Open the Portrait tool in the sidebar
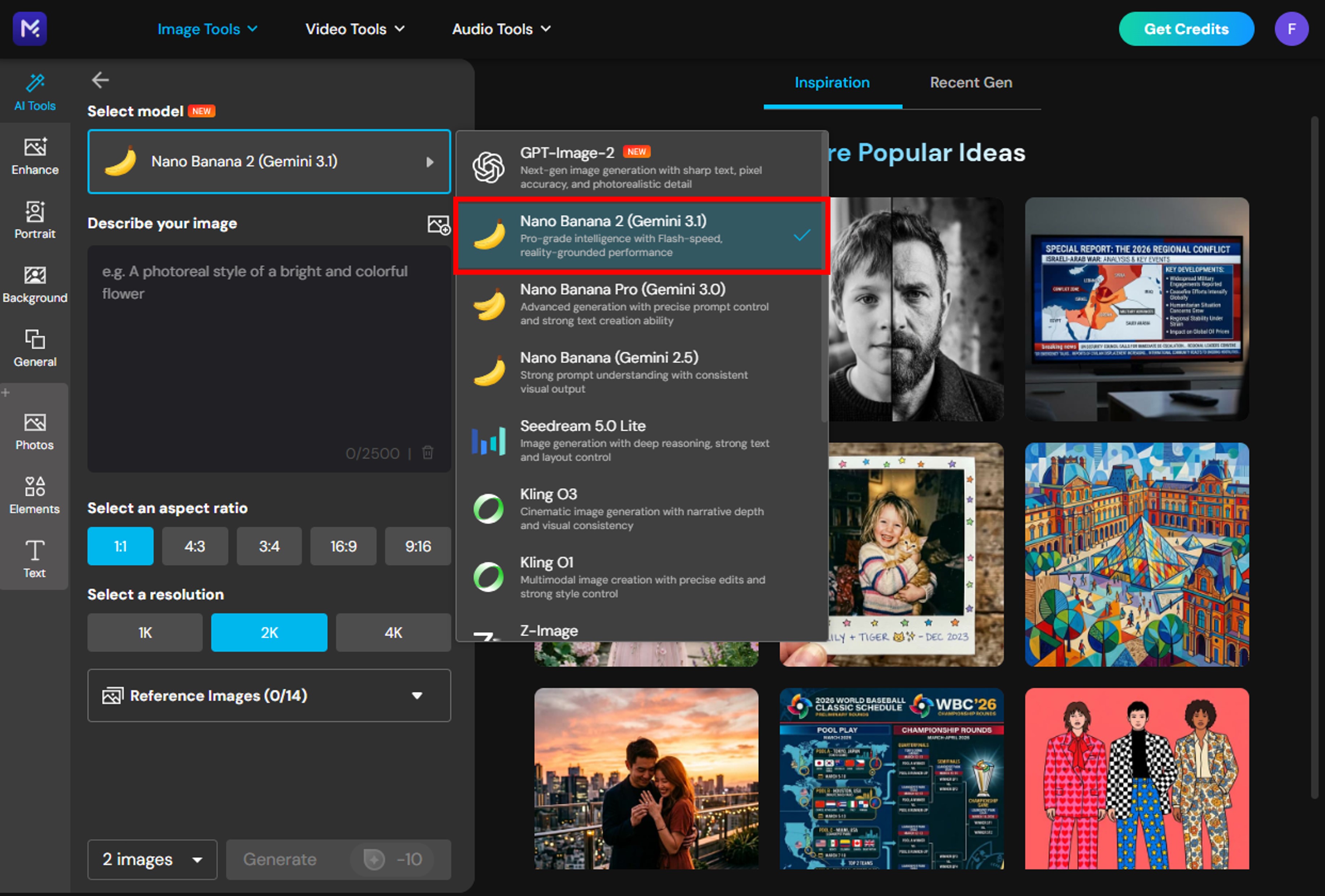Image resolution: width=1325 pixels, height=896 pixels. tap(35, 220)
